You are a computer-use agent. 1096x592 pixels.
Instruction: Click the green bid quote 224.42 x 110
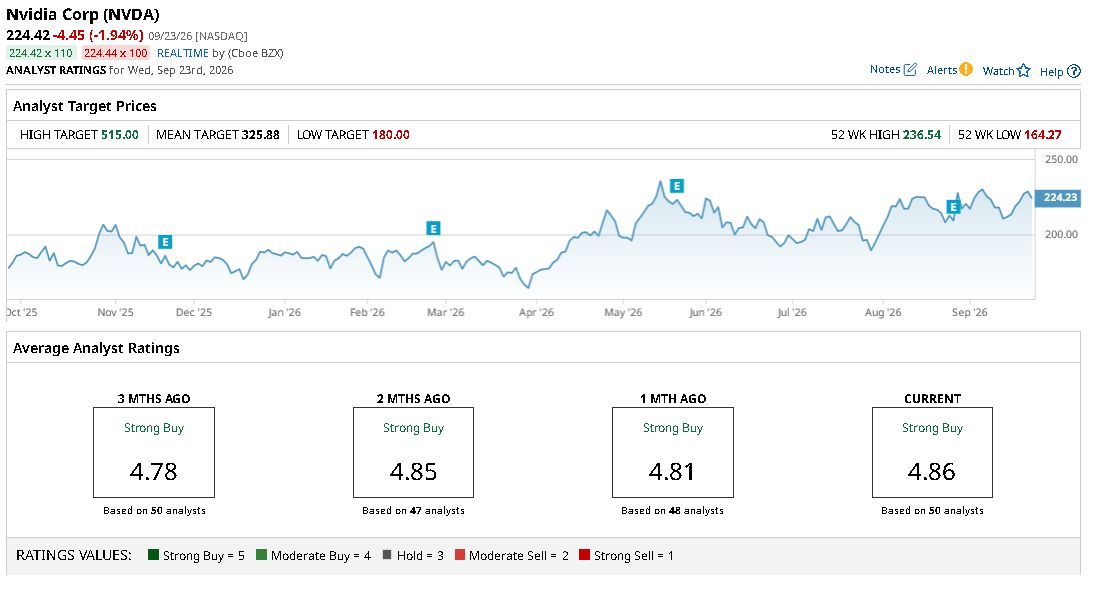coord(41,53)
